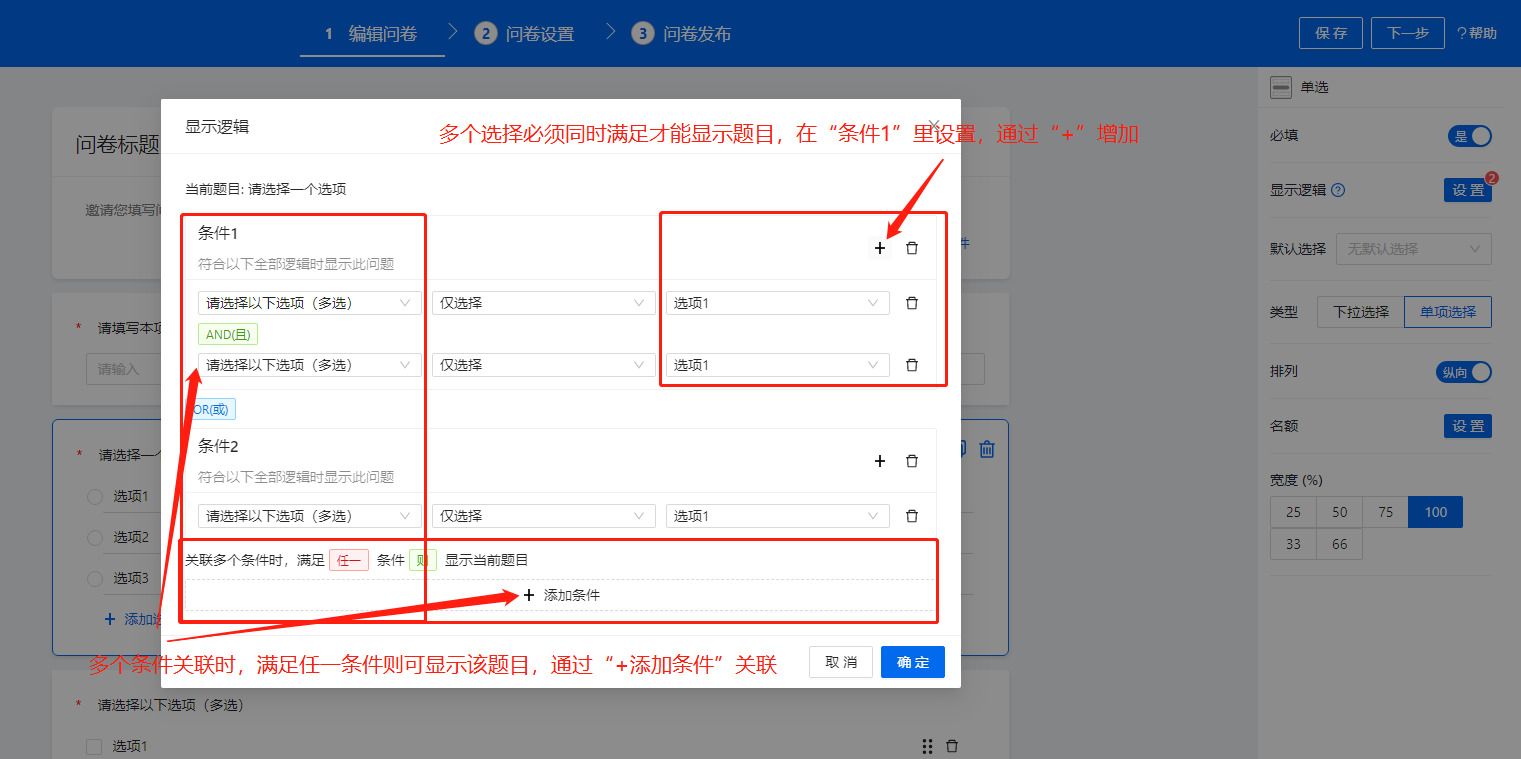
Task: Delete the second logic row in 条件1
Action: point(912,365)
